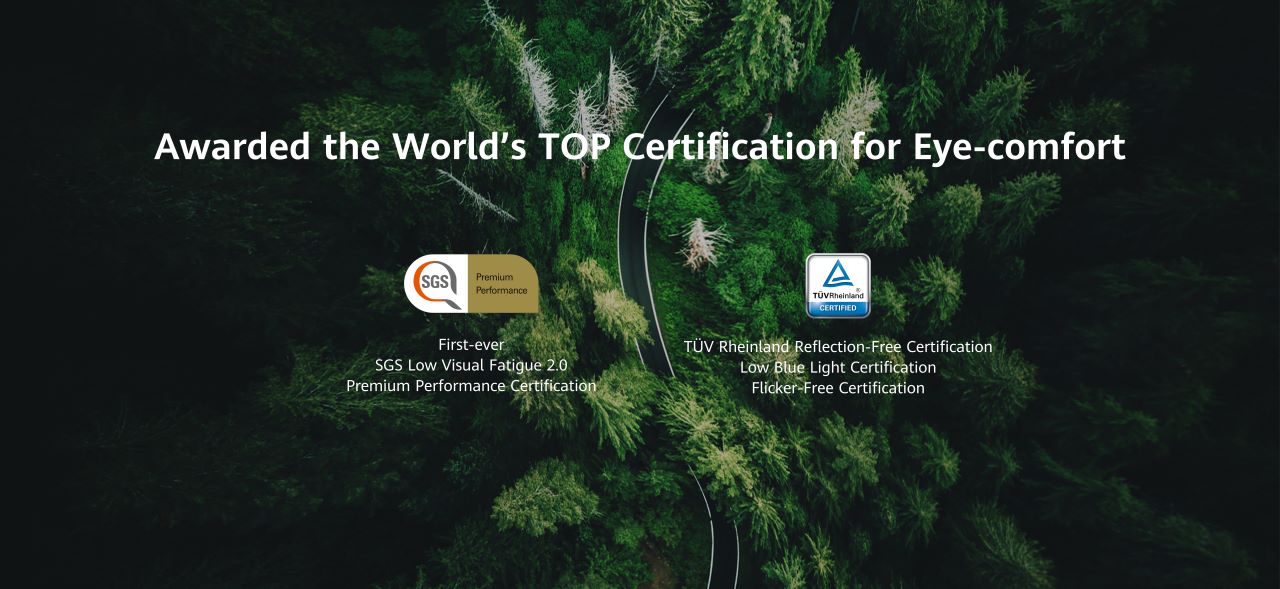This screenshot has height=589, width=1280.
Task: Click the TÜVRheinland wordmark inside the badge
Action: [838, 296]
